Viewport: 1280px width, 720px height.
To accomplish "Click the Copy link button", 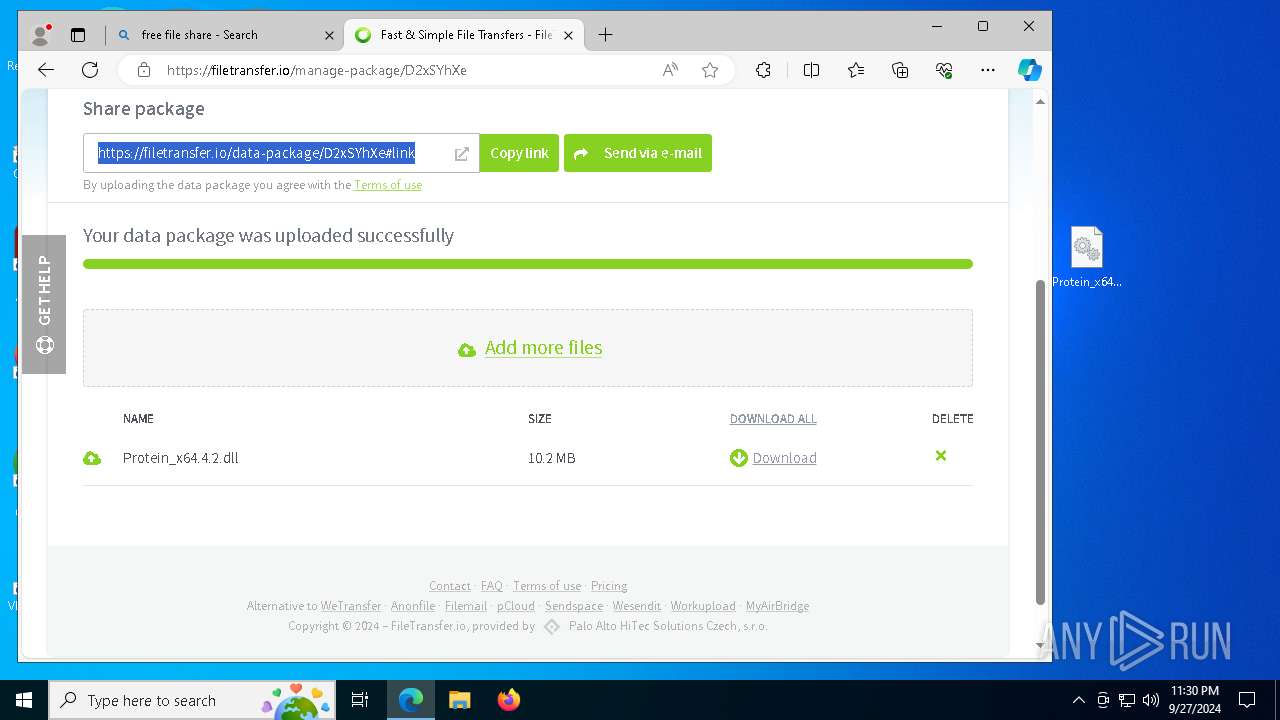I will point(519,153).
